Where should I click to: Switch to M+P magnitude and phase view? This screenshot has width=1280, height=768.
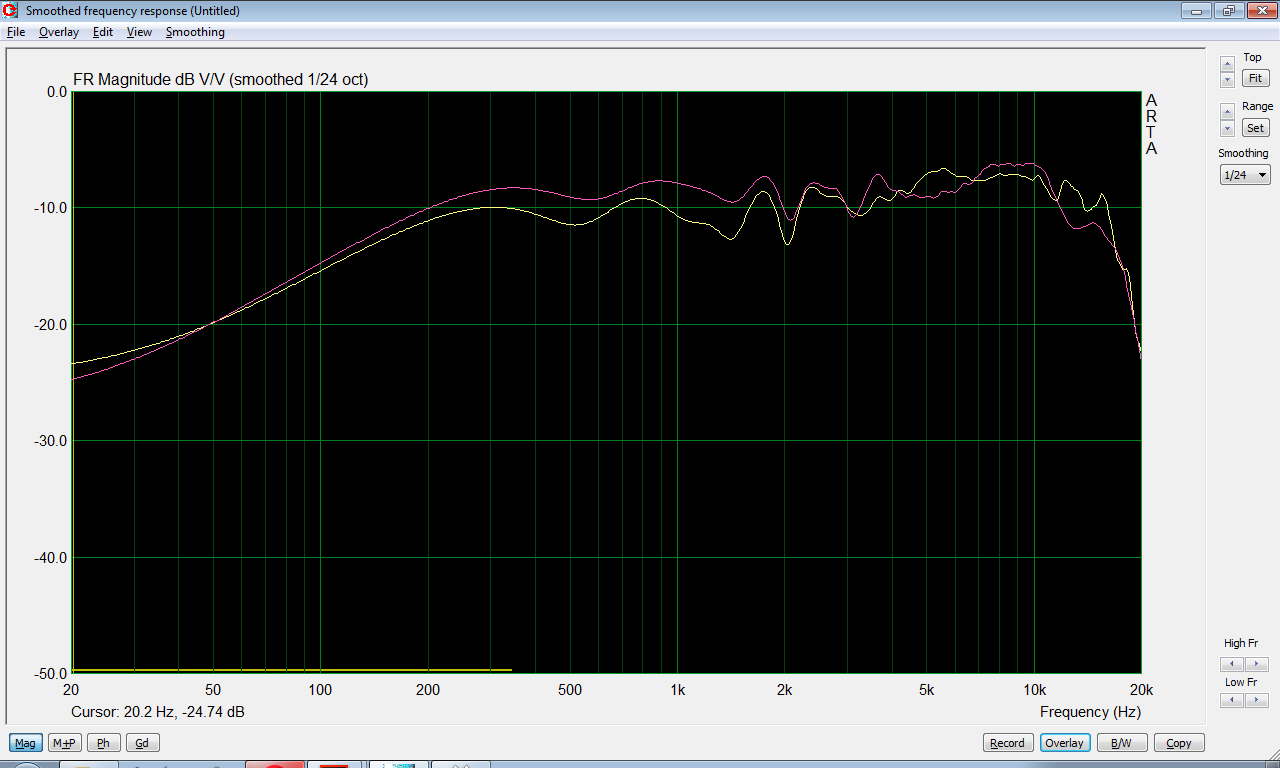(x=65, y=743)
